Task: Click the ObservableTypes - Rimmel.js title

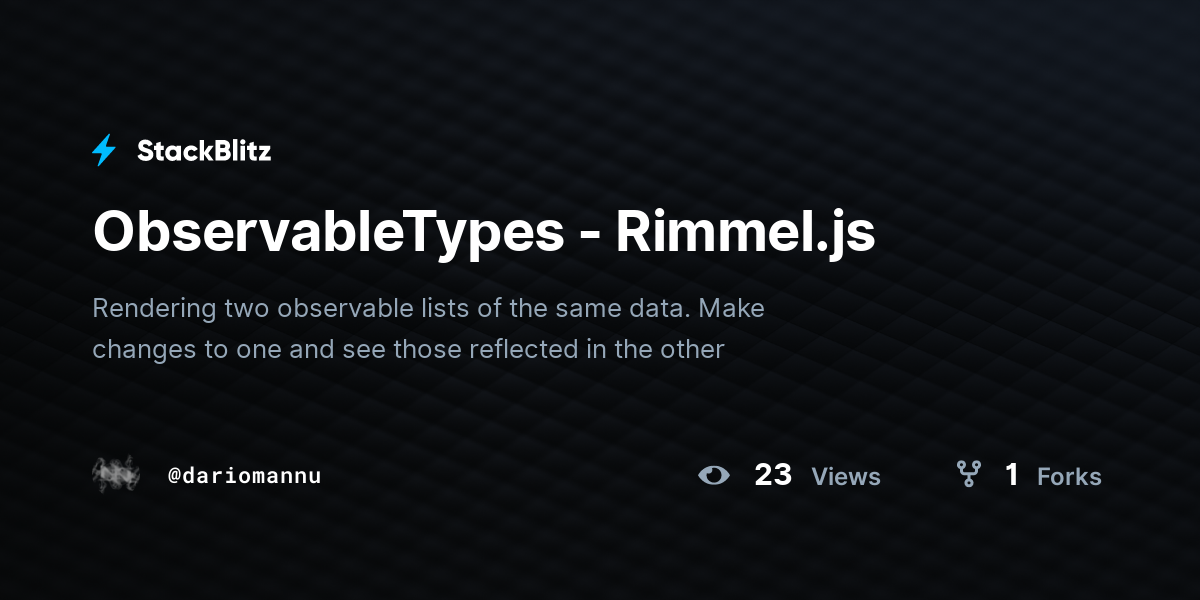Action: point(484,233)
